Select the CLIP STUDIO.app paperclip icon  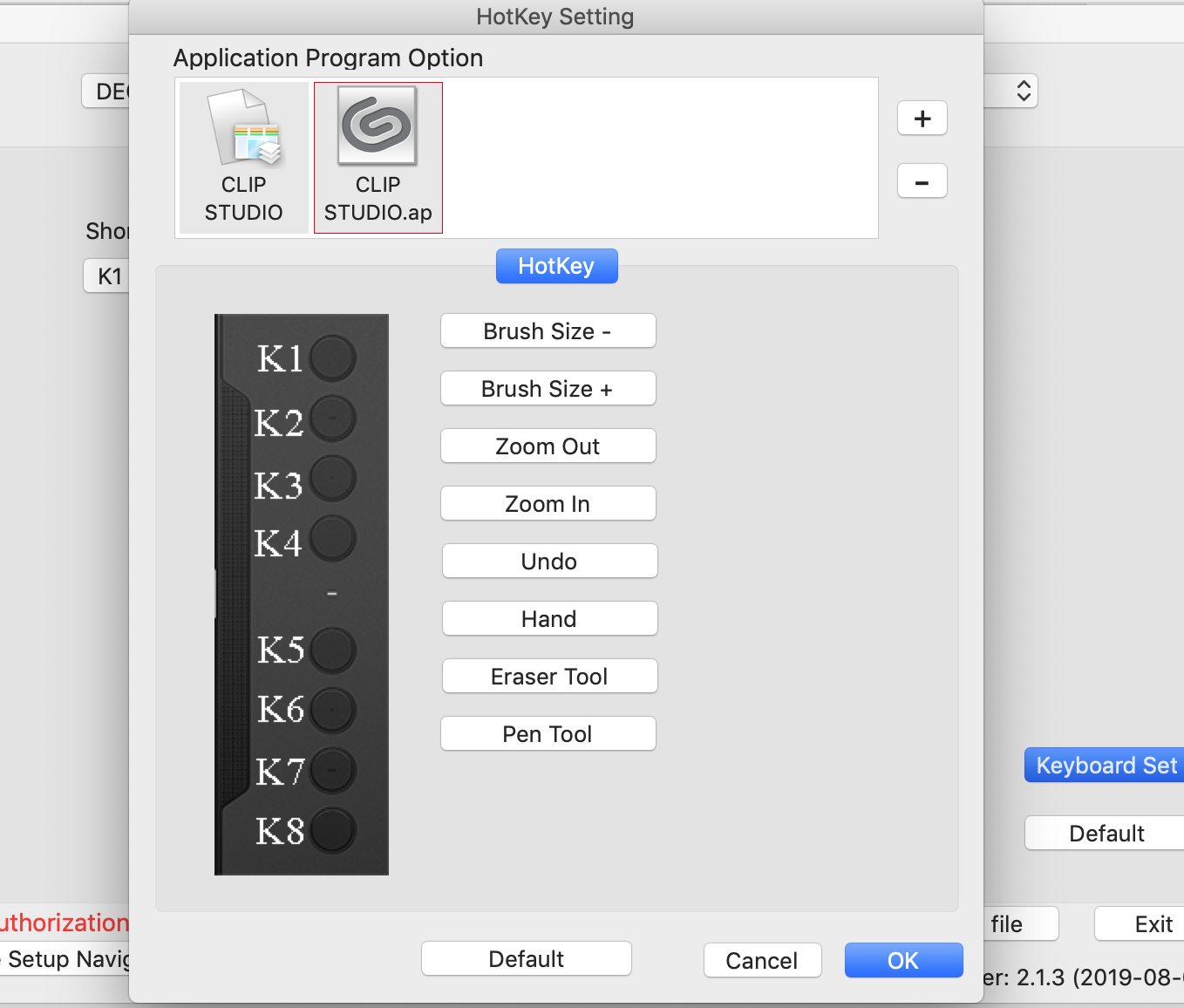[x=378, y=157]
